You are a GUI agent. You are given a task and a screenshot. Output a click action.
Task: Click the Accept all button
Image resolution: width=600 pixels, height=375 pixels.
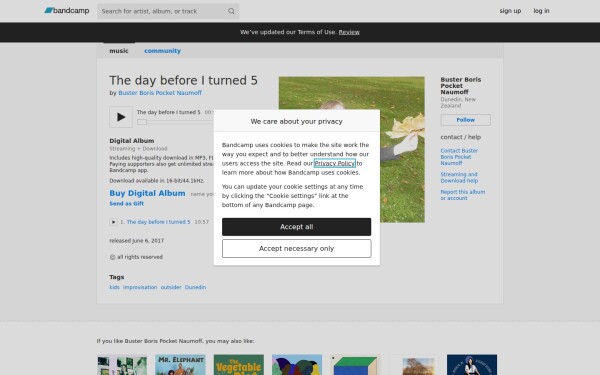point(297,227)
